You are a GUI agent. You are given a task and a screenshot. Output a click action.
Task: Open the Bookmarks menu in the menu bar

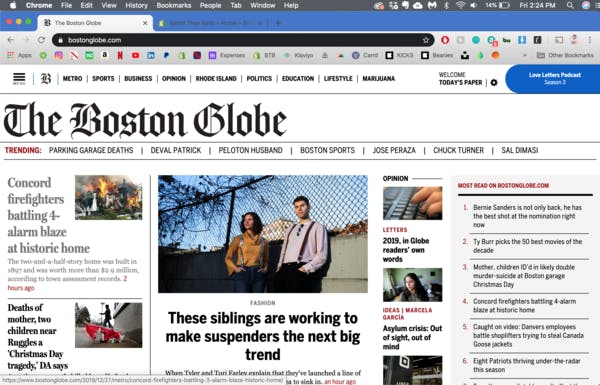coord(174,5)
